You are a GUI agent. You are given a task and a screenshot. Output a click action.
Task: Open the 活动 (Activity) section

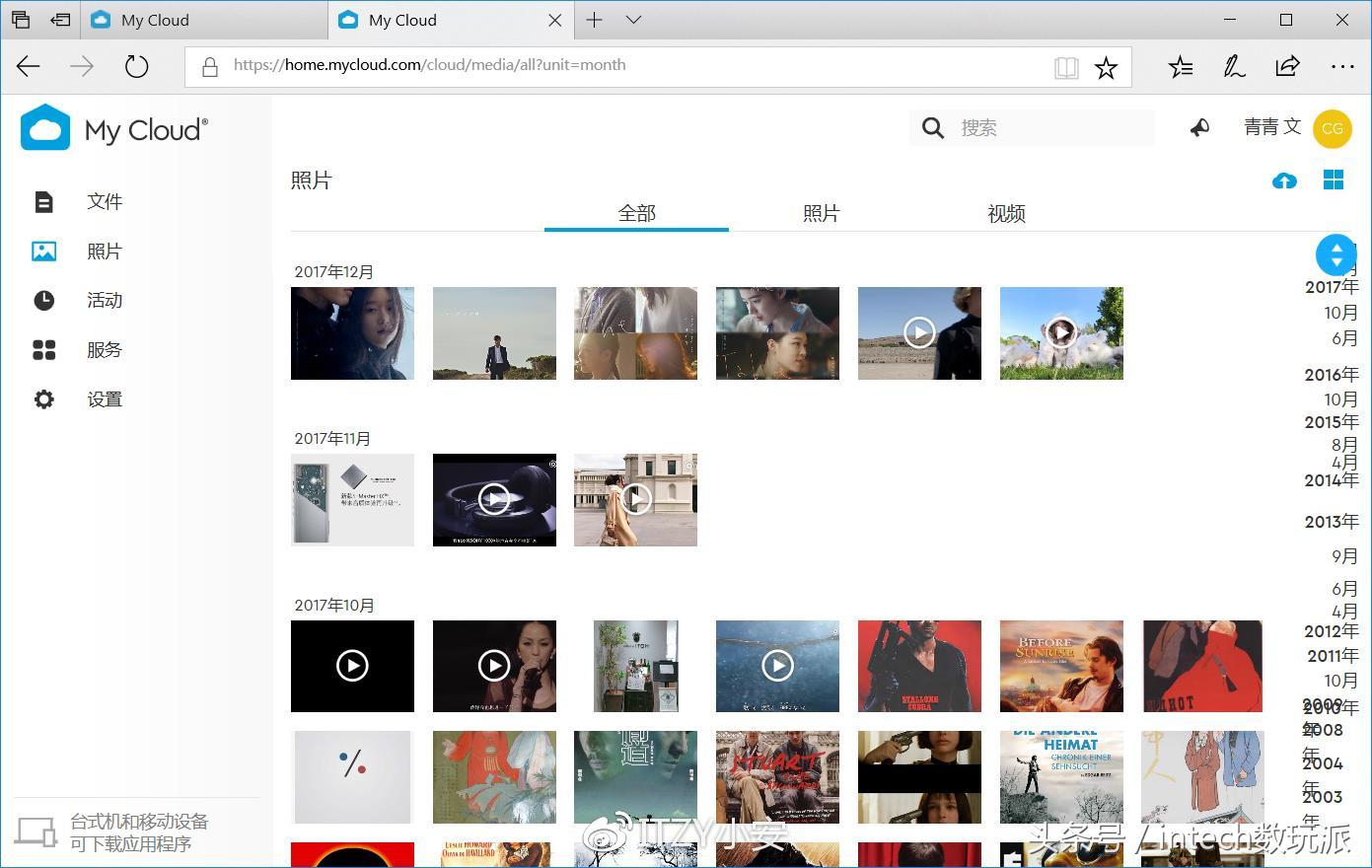pyautogui.click(x=104, y=300)
